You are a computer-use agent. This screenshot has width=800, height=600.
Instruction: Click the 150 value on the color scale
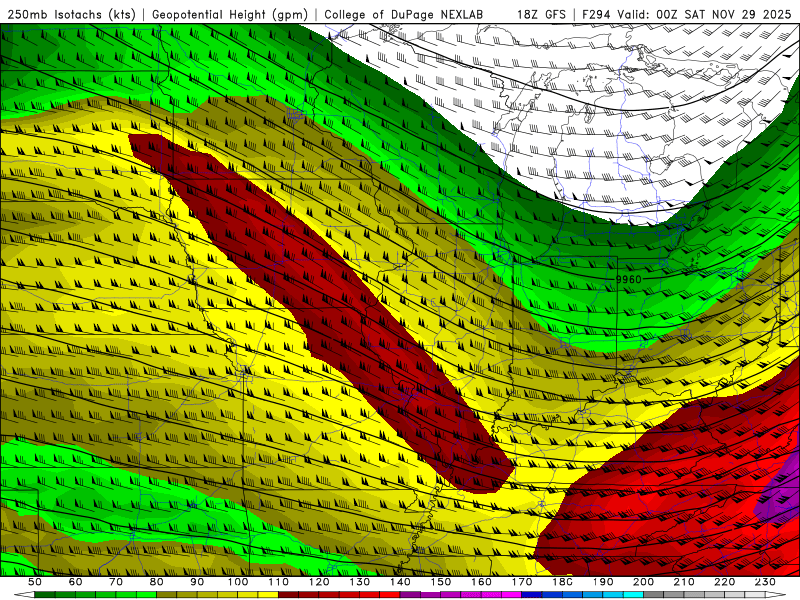(441, 582)
